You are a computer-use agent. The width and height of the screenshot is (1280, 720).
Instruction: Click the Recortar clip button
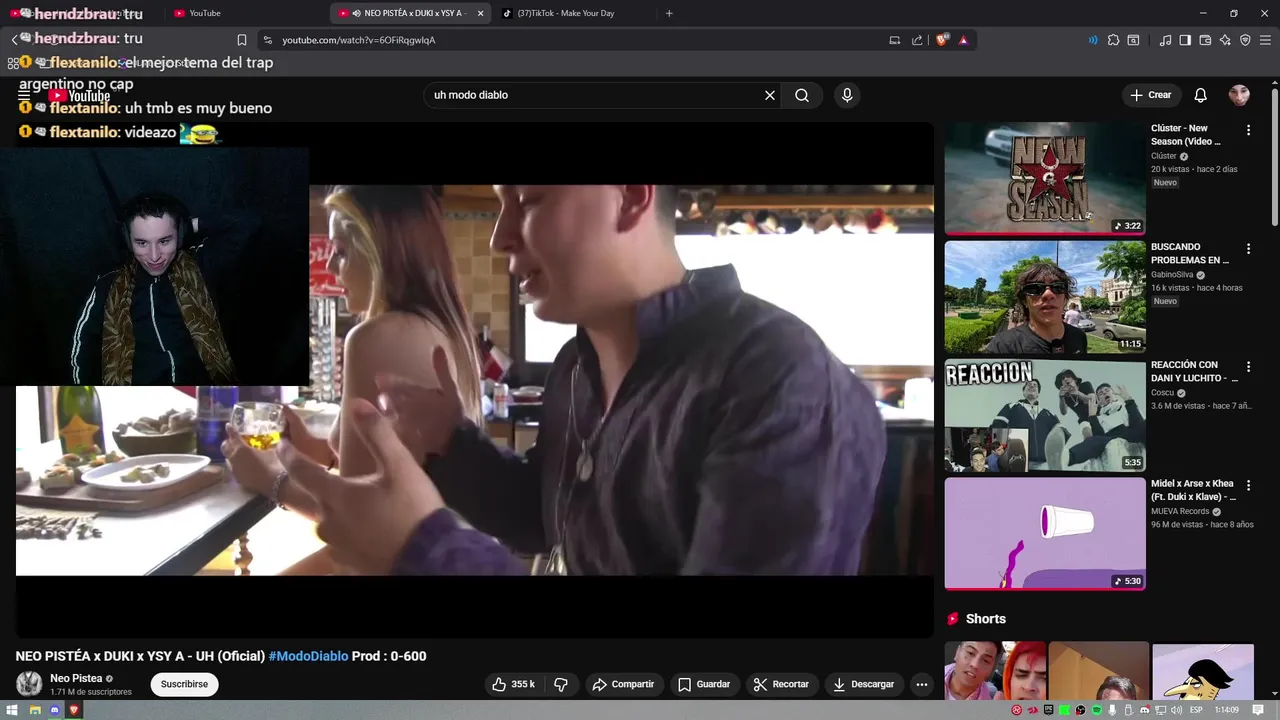click(x=781, y=684)
